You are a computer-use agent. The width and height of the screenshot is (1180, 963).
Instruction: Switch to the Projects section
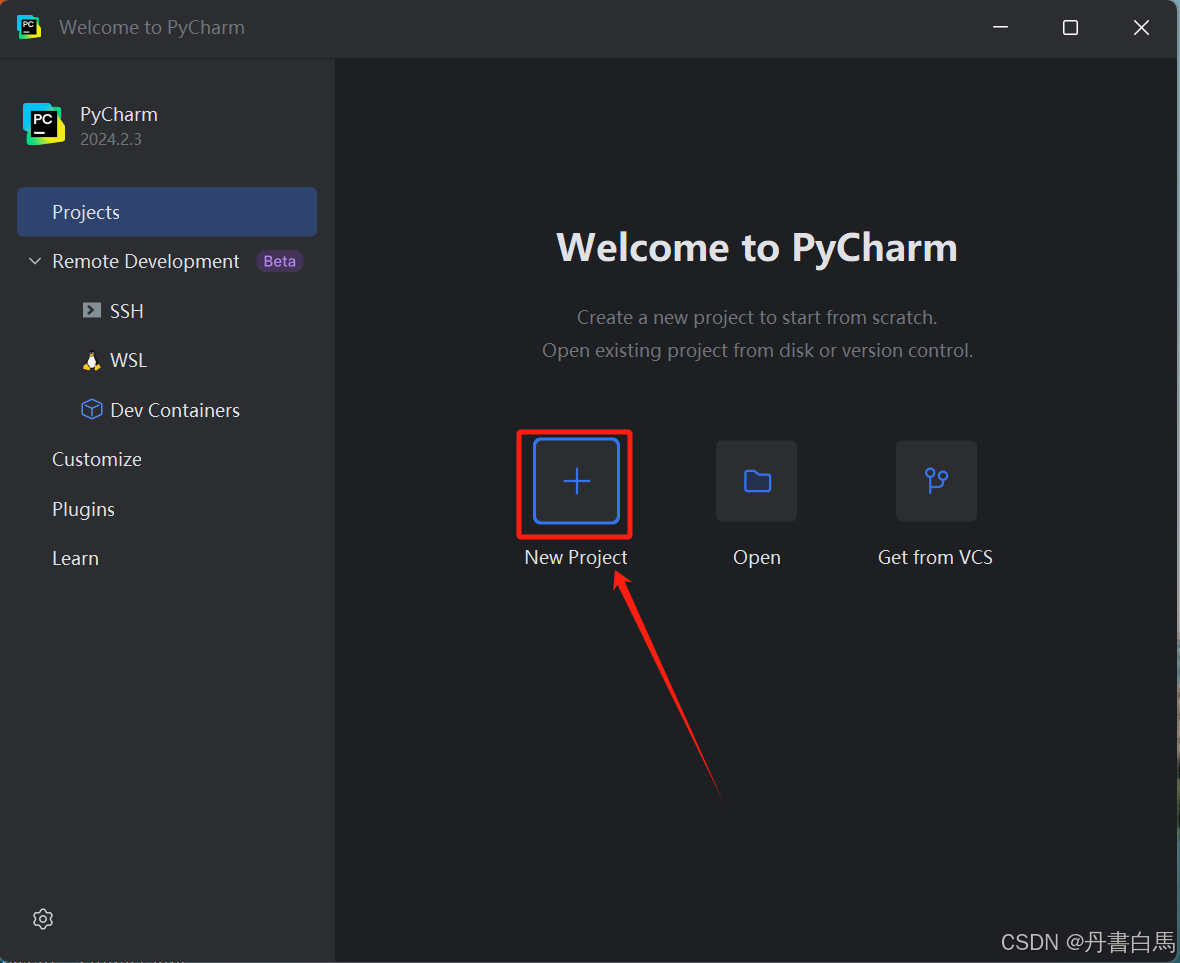(x=86, y=212)
